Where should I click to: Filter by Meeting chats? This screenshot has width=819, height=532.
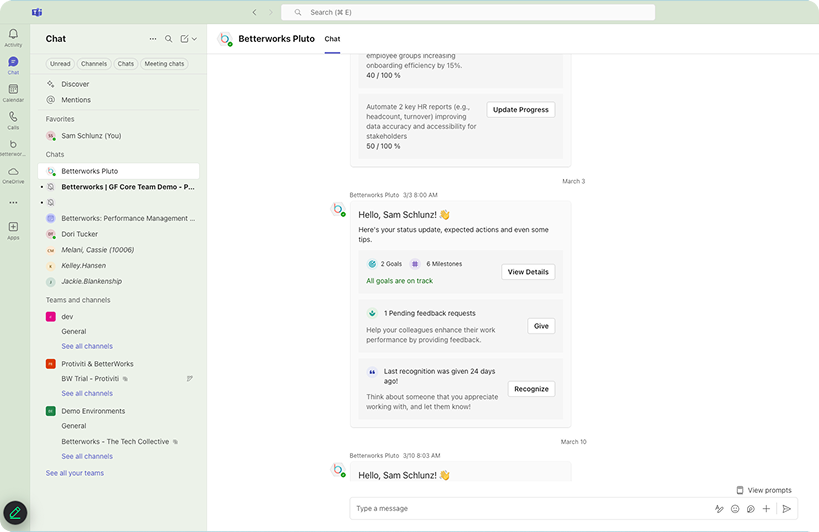[x=164, y=64]
